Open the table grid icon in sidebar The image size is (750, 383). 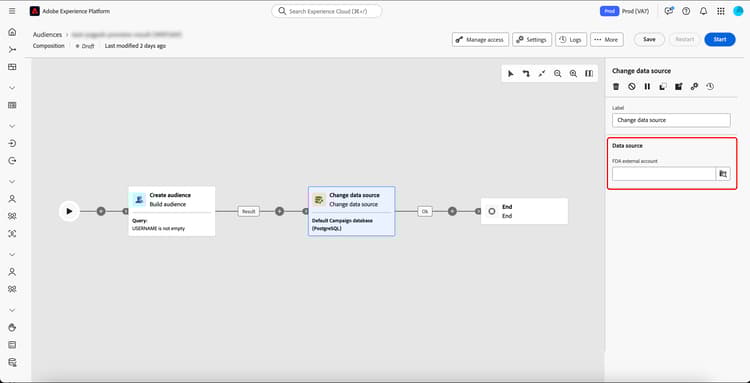(12, 105)
